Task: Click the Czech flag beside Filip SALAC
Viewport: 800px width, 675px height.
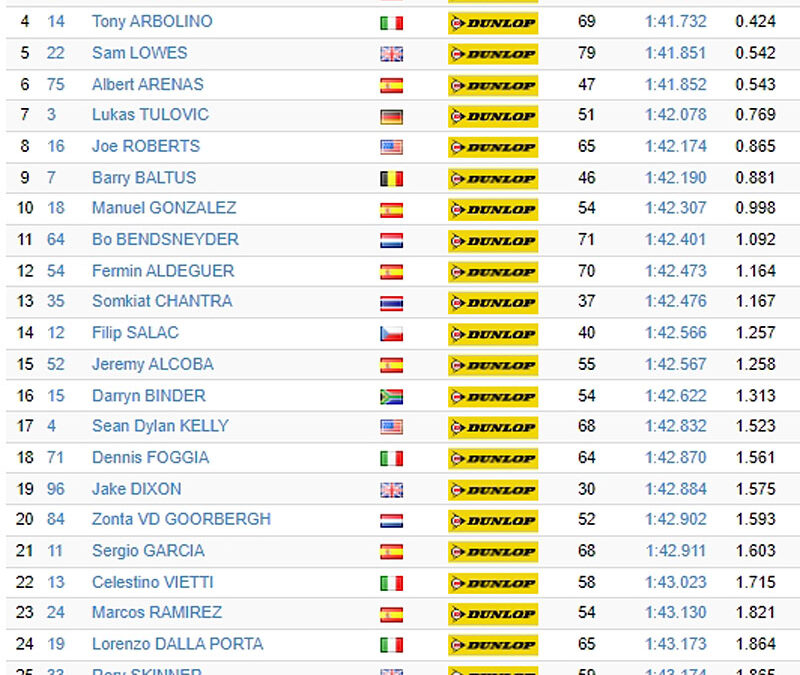Action: click(x=391, y=334)
